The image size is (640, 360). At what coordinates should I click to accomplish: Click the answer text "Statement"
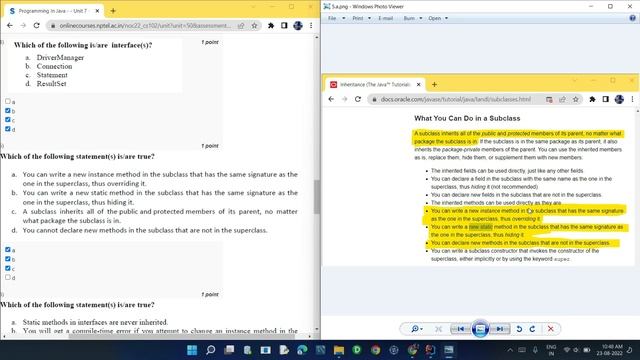coord(52,75)
